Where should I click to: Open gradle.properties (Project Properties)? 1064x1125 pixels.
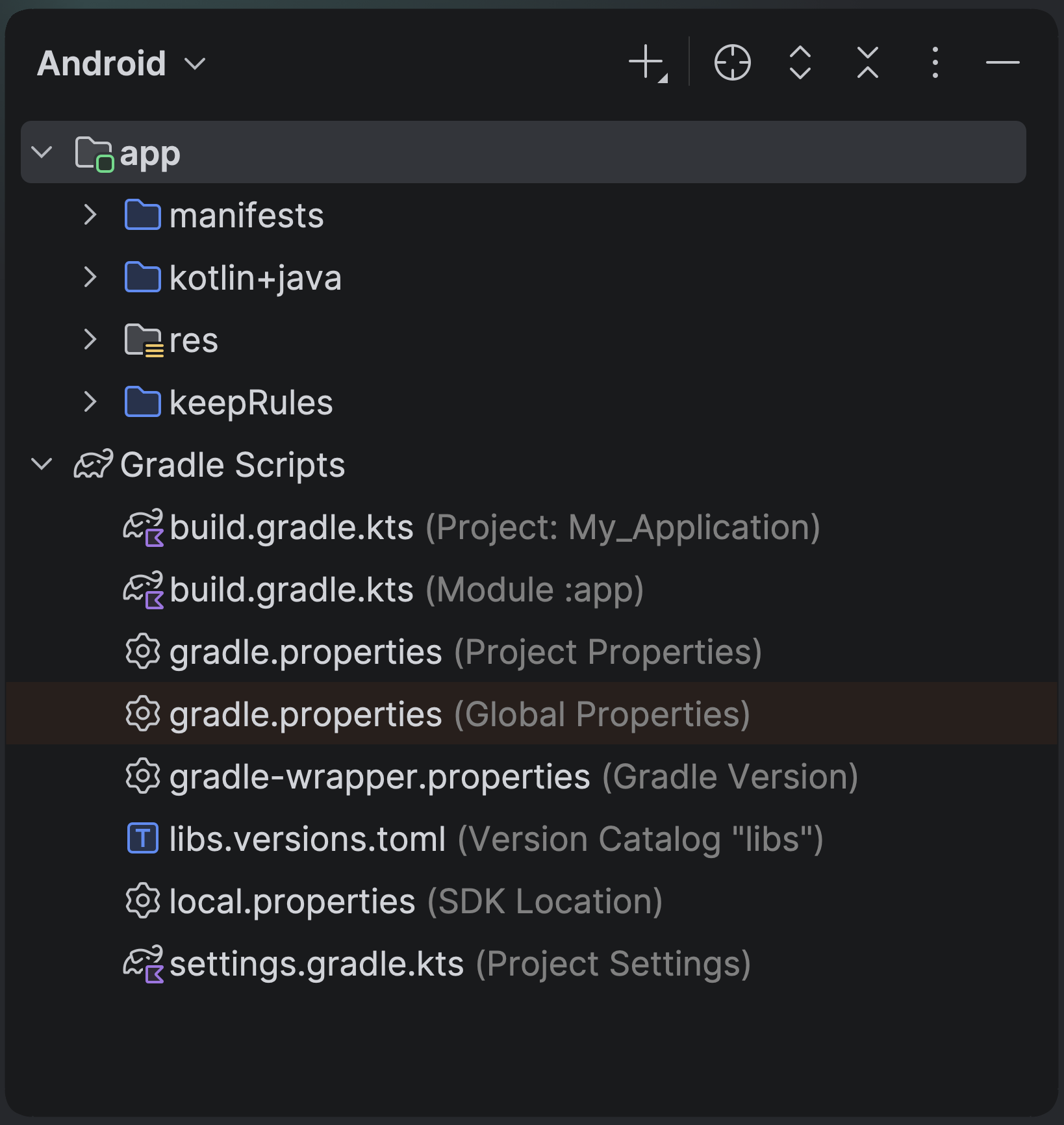coord(466,652)
